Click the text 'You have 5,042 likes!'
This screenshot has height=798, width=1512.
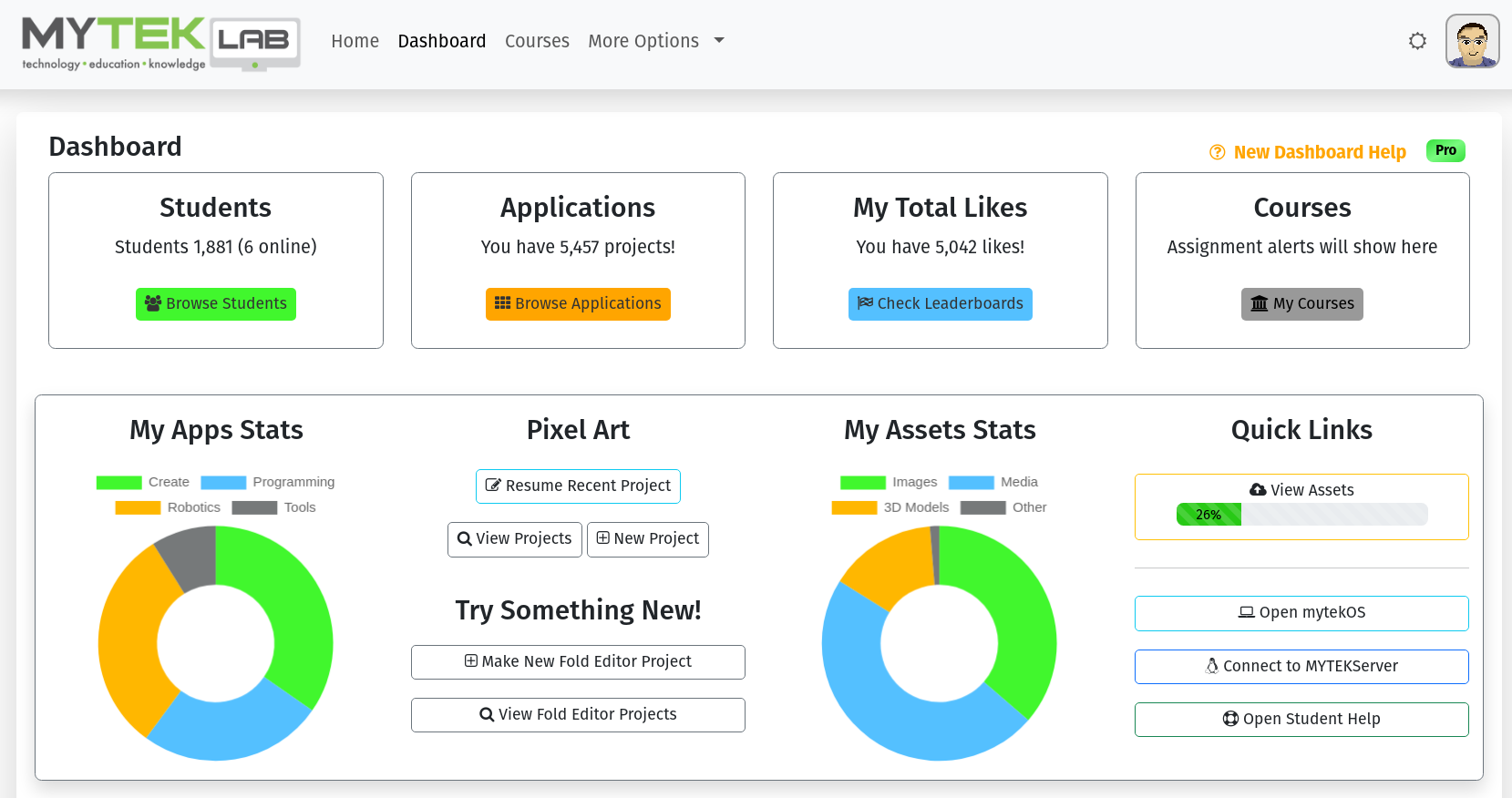(x=941, y=247)
